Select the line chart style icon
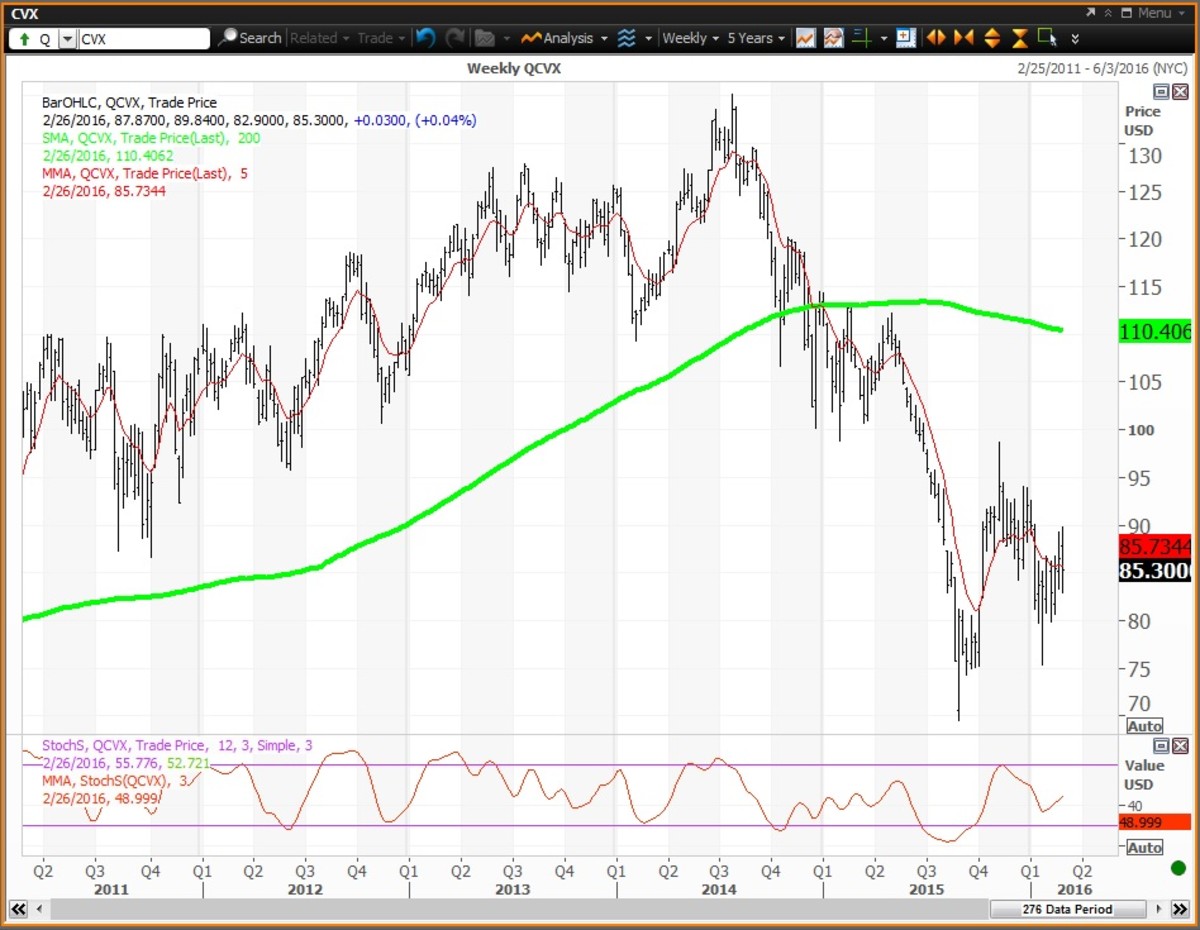 pos(806,37)
